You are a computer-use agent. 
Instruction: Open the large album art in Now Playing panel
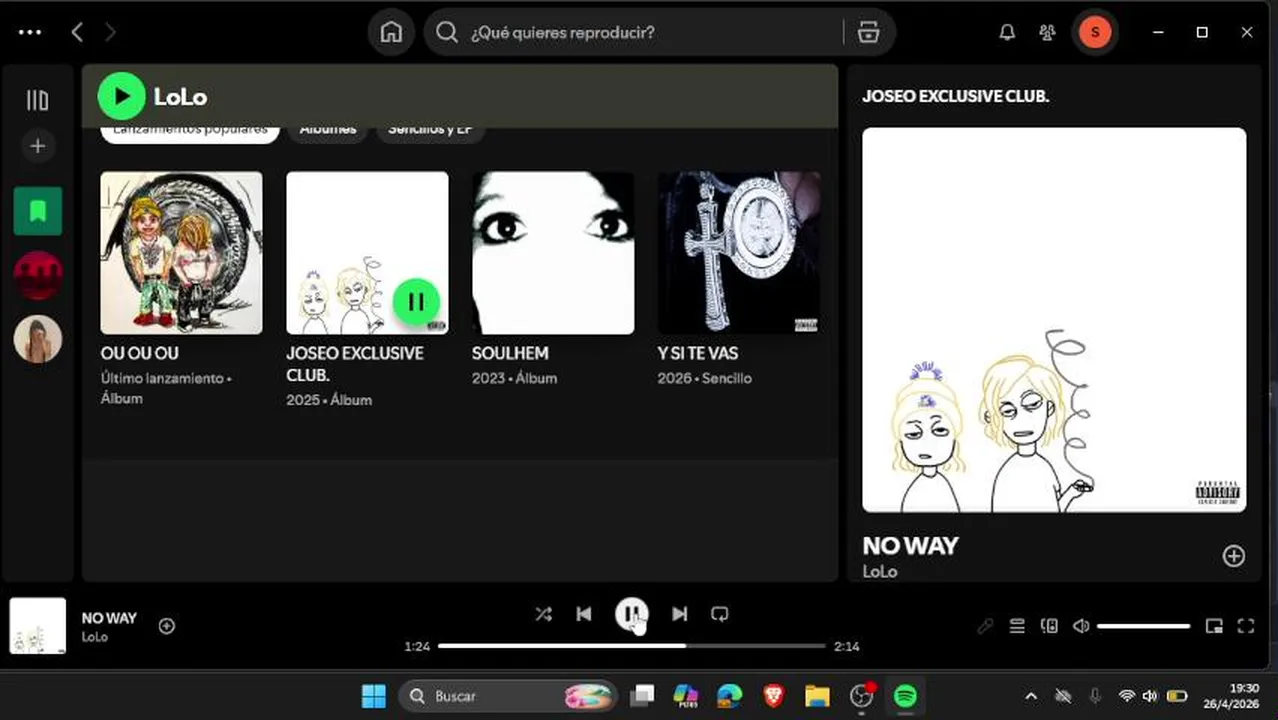click(x=1054, y=320)
